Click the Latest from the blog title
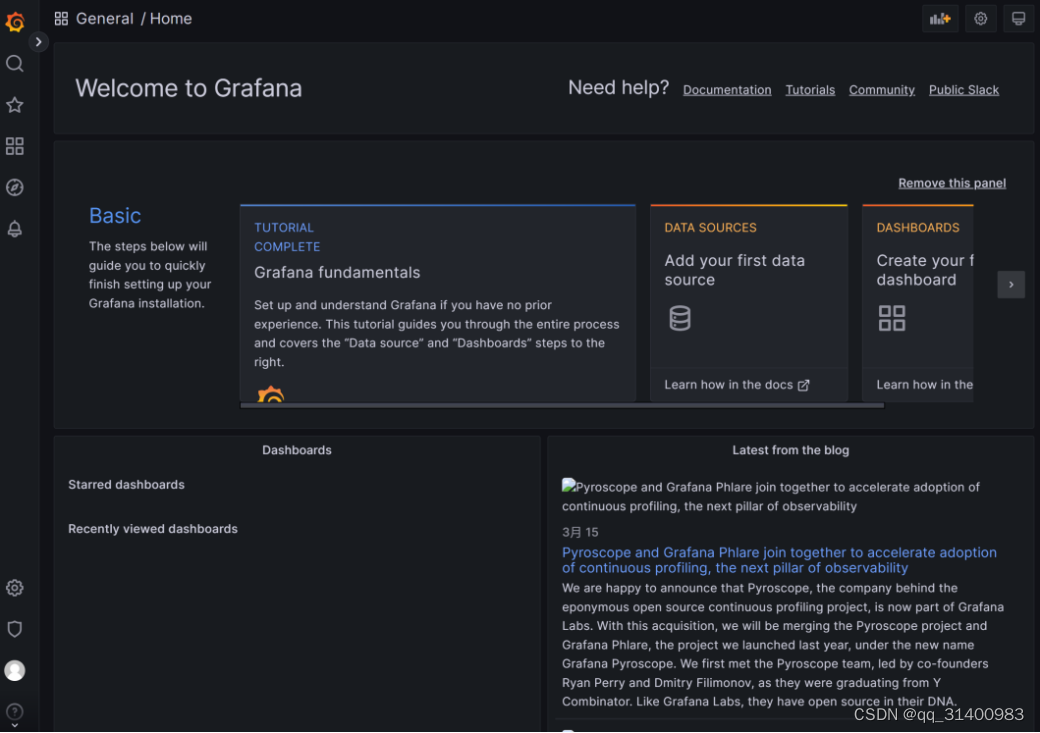The height and width of the screenshot is (733, 1040). [x=790, y=450]
